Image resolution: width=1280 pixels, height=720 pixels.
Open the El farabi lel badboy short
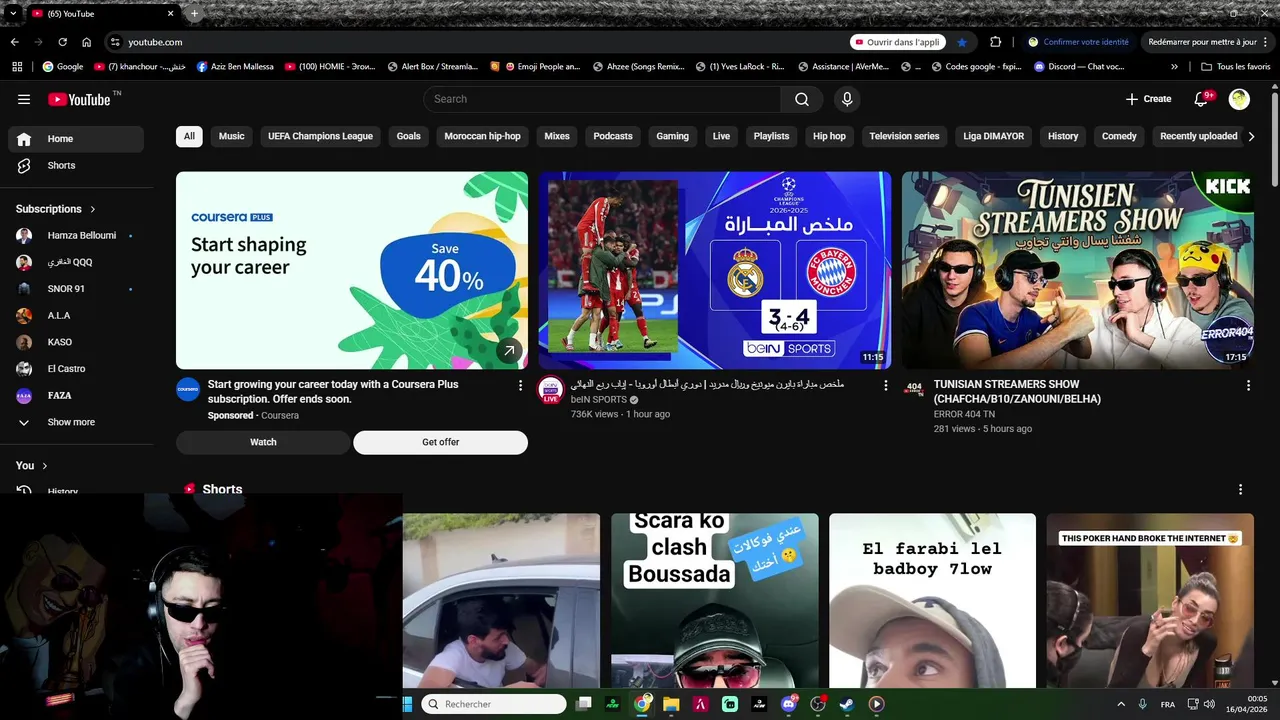point(932,601)
